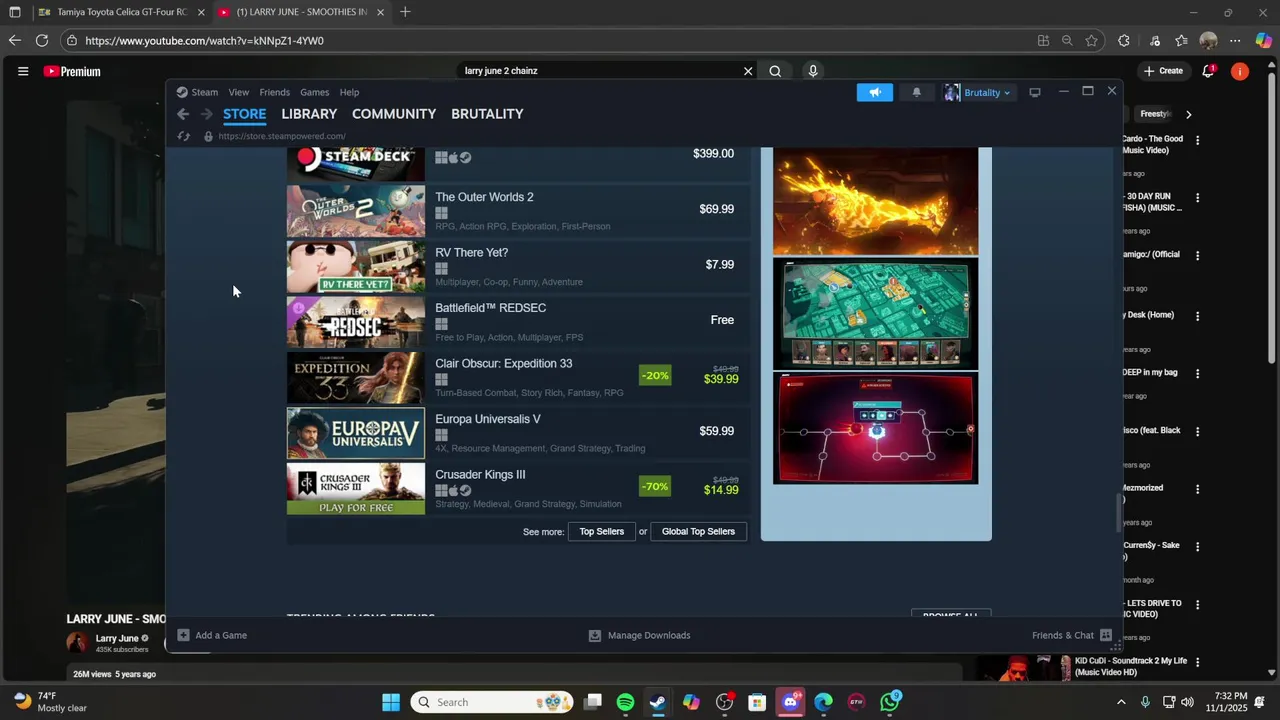The width and height of the screenshot is (1280, 720).
Task: Open a new browser tab
Action: pyautogui.click(x=405, y=12)
